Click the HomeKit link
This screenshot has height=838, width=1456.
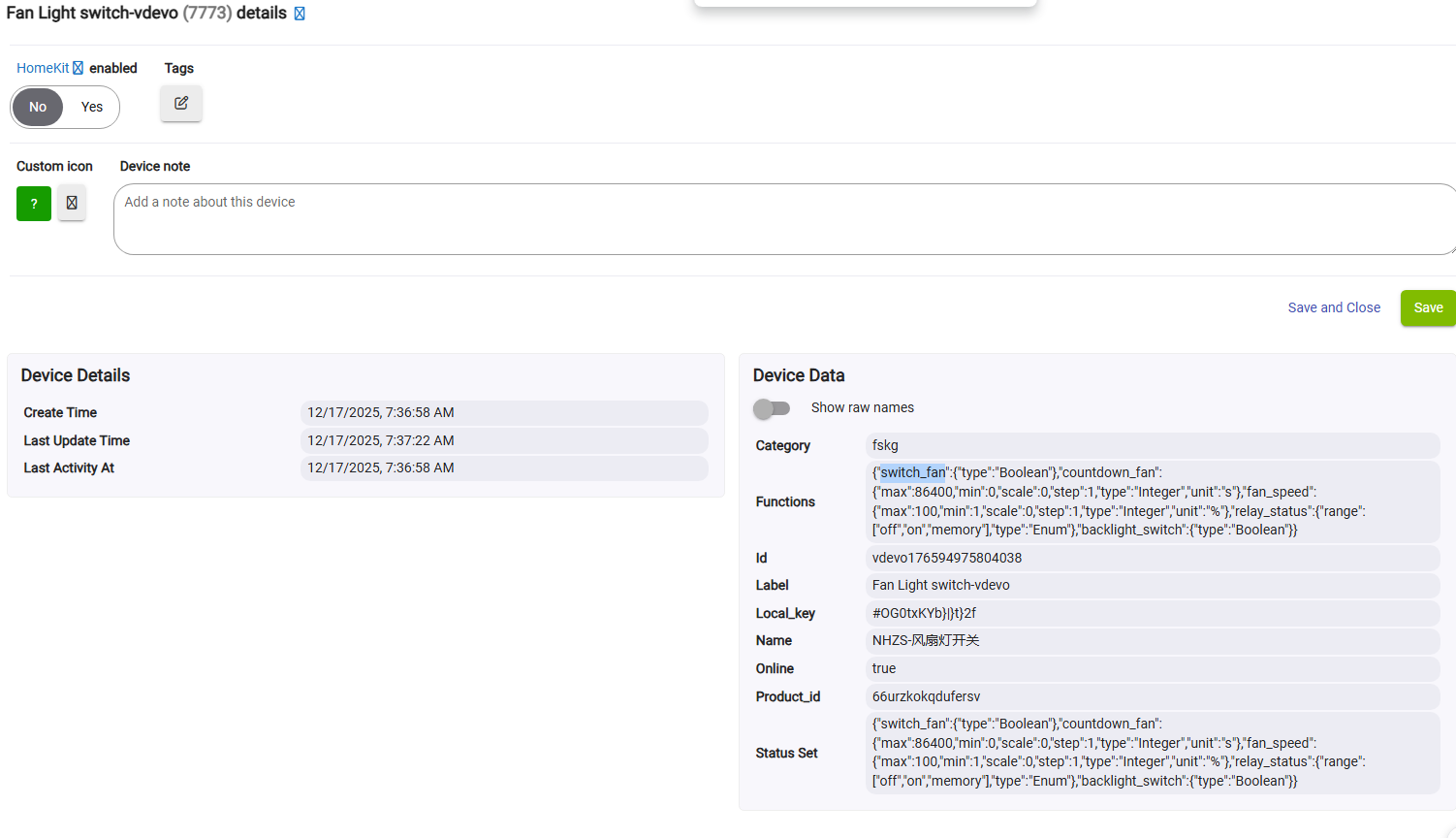pos(43,68)
